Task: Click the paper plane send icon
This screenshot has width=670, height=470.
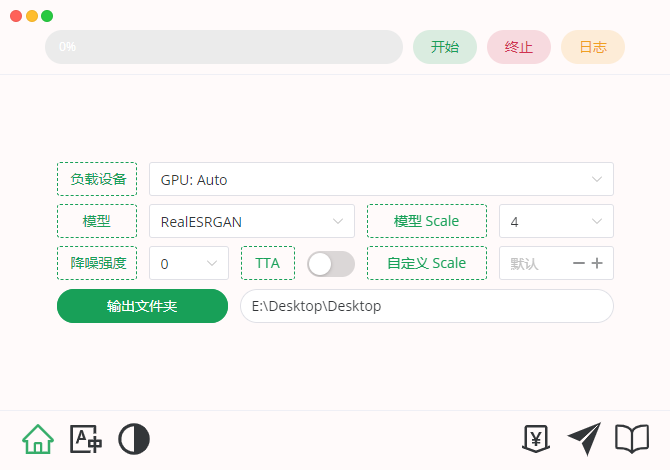Action: pos(584,439)
